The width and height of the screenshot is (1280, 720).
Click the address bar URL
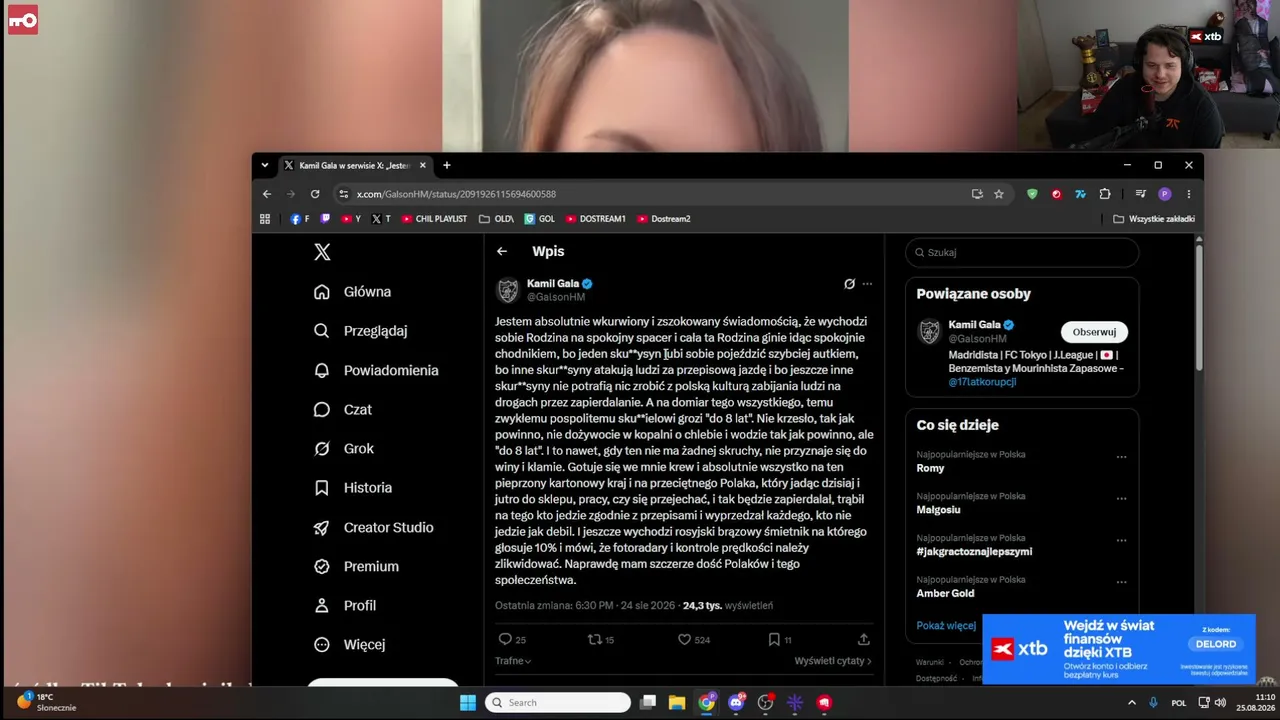(456, 194)
